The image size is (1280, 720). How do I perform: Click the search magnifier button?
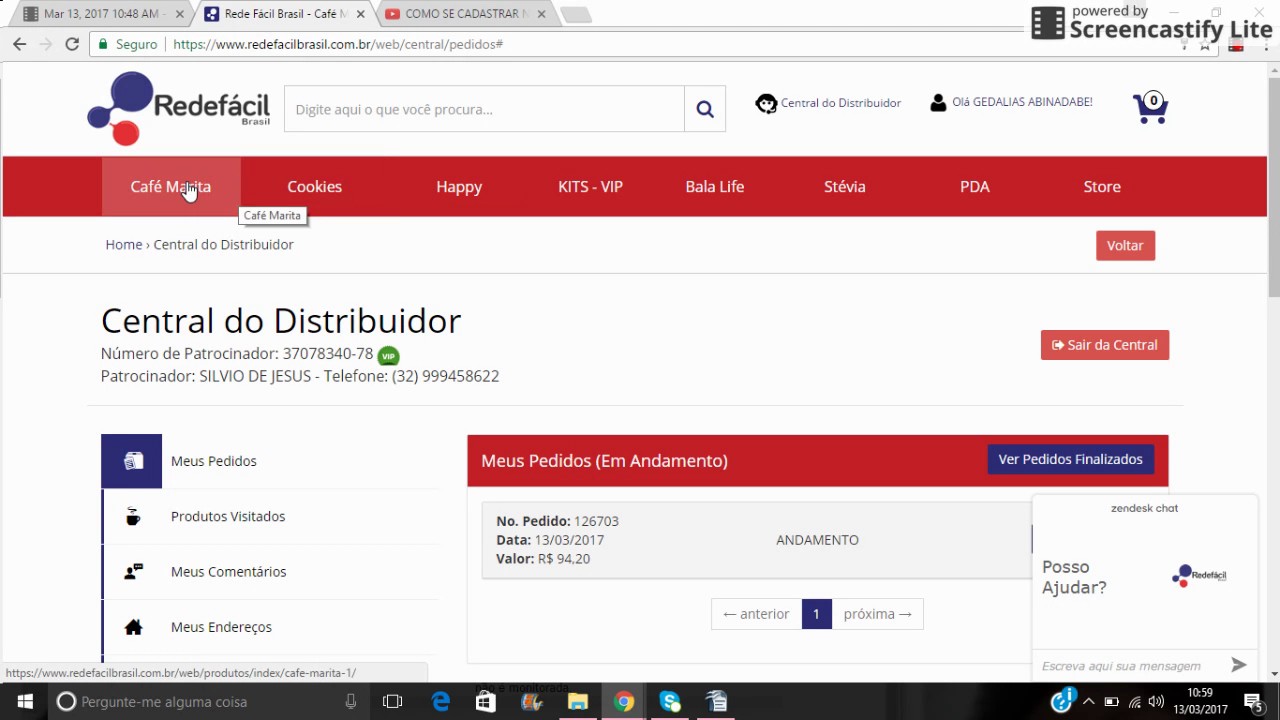(705, 109)
